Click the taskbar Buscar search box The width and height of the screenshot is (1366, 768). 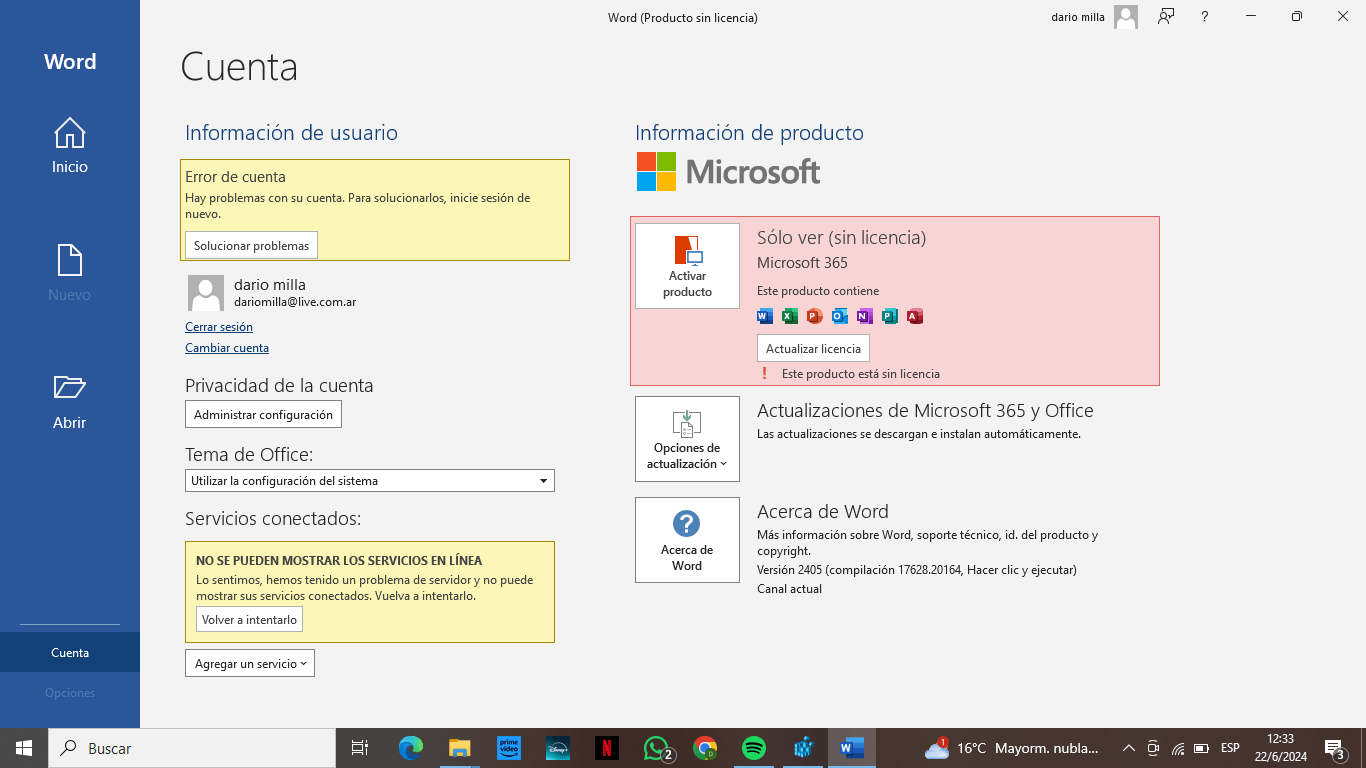click(192, 748)
